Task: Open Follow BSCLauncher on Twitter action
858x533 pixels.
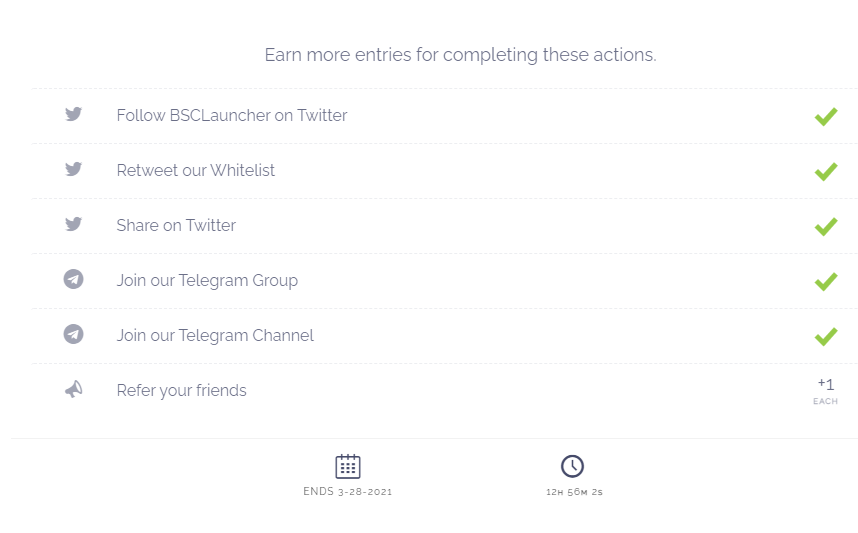Action: (232, 116)
